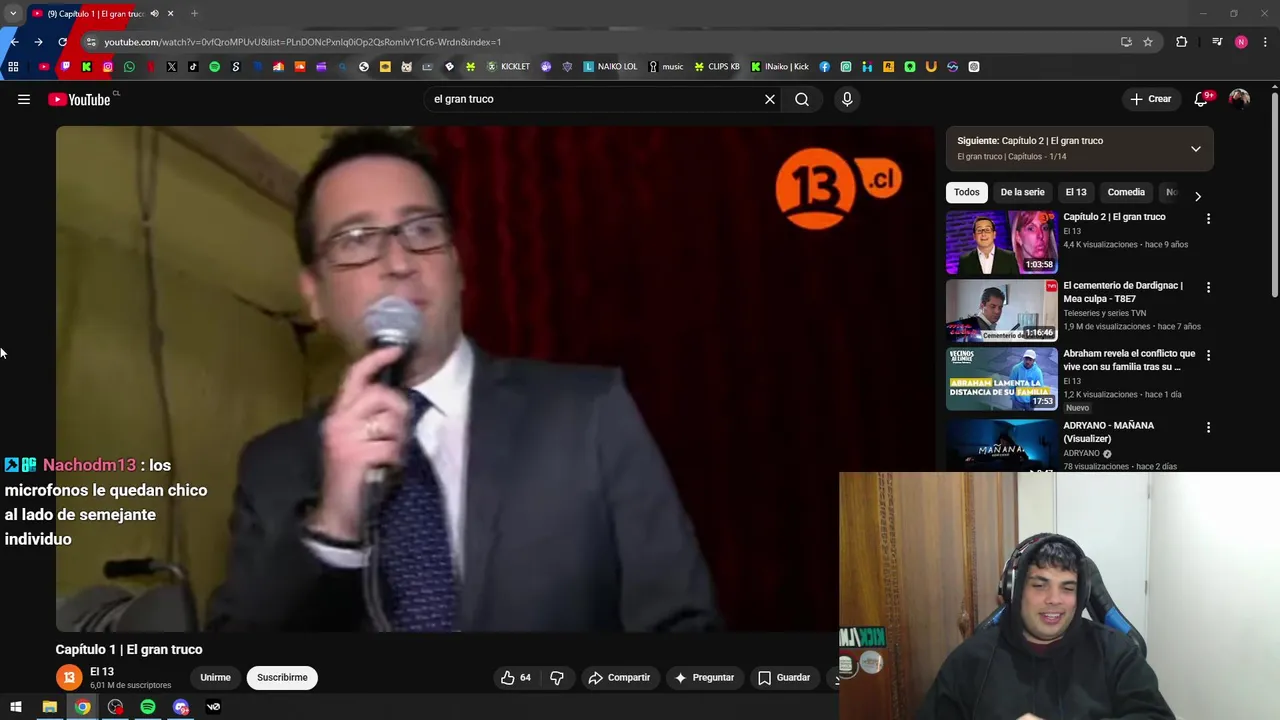The width and height of the screenshot is (1280, 720).
Task: Click the Compartir share button
Action: [x=619, y=677]
